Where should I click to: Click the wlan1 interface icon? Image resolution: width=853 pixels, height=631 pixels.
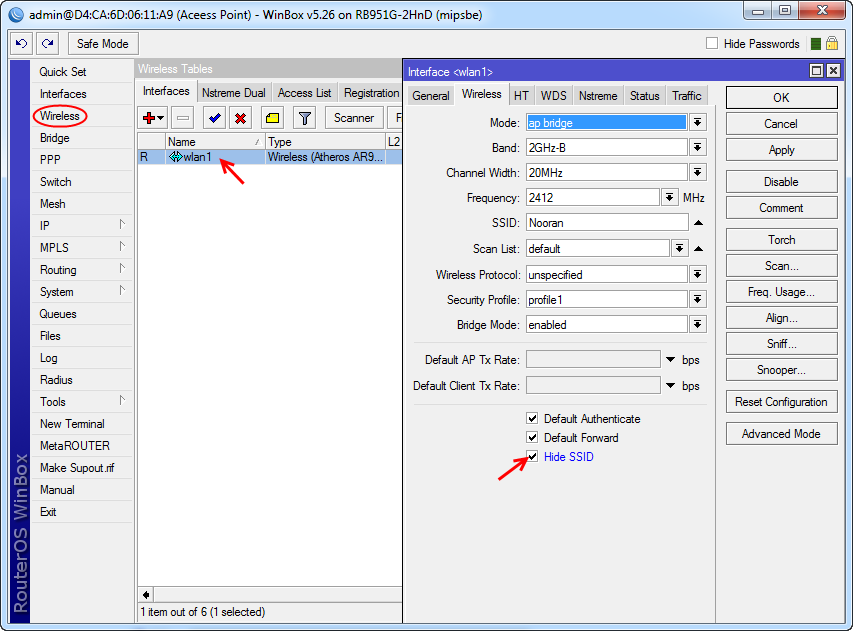coord(175,157)
